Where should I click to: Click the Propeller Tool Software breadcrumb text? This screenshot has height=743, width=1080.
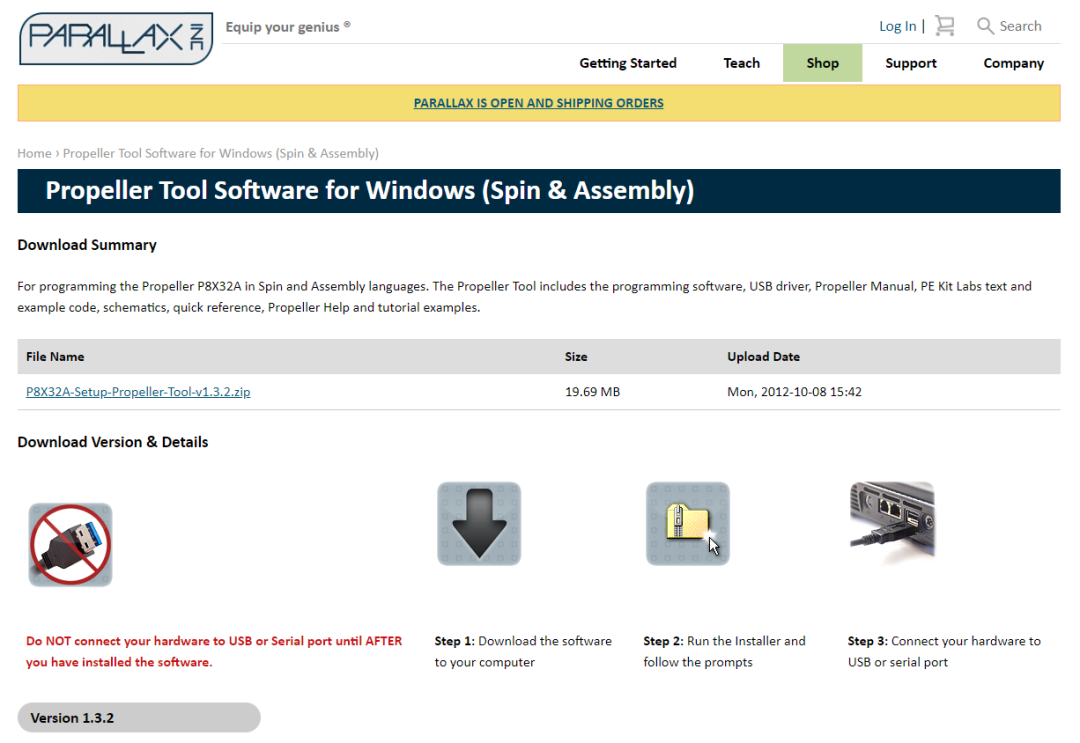tap(220, 153)
